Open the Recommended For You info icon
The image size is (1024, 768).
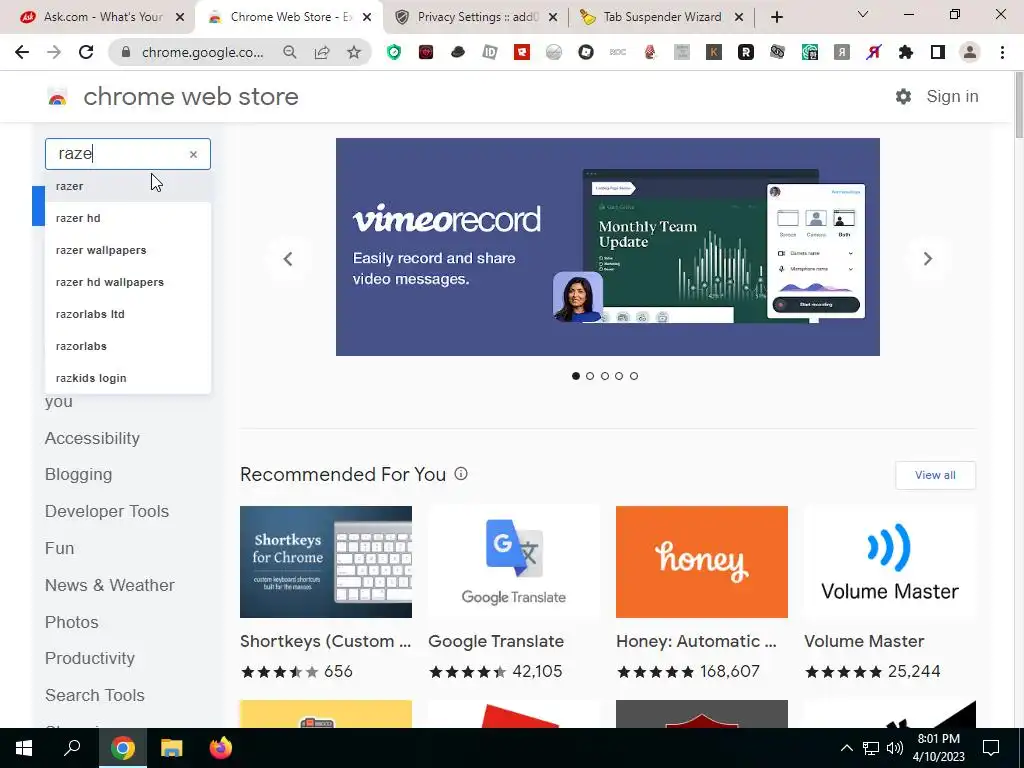[x=461, y=474]
